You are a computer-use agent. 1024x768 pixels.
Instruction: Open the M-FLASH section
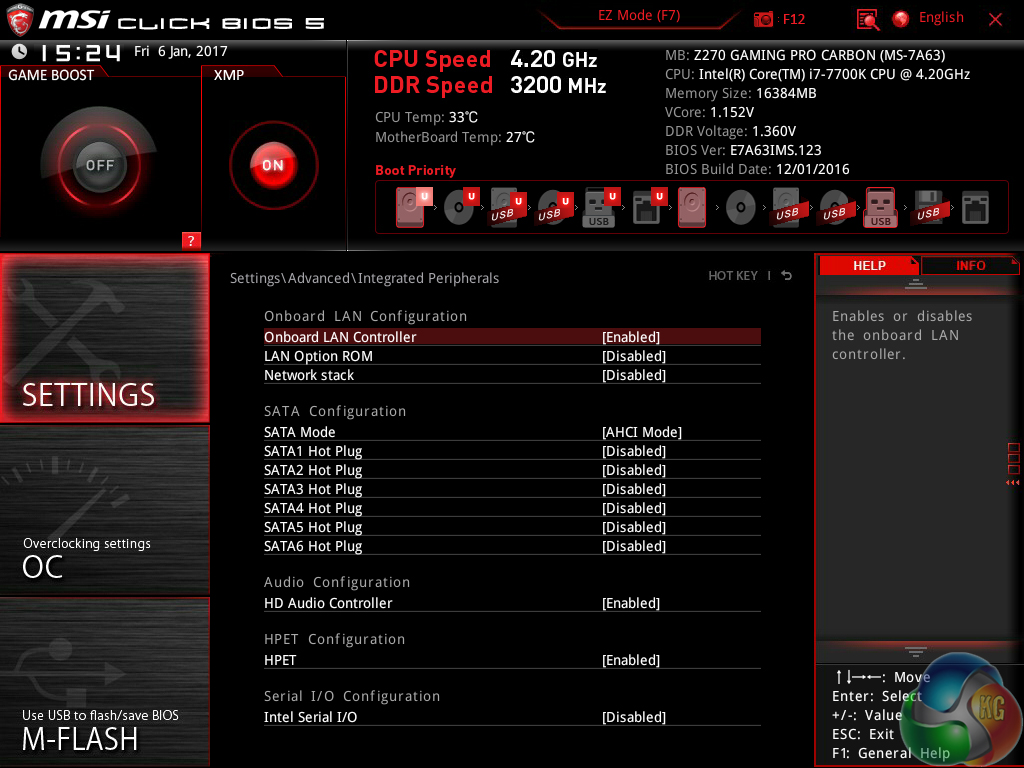click(x=105, y=728)
